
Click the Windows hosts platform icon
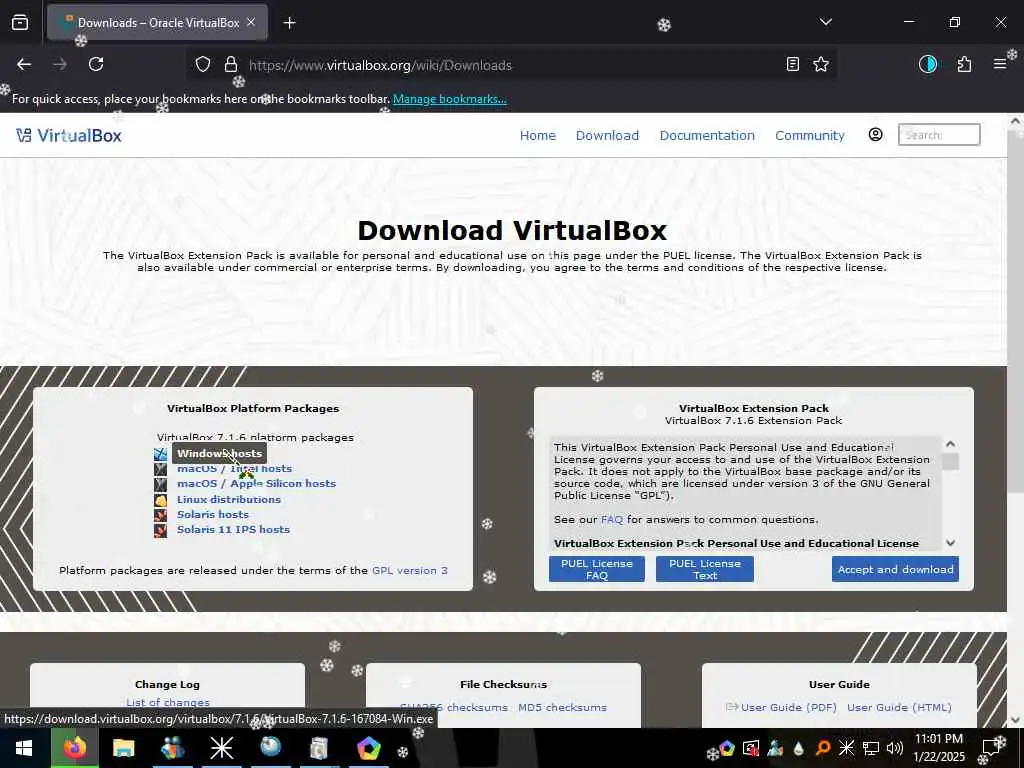click(161, 454)
